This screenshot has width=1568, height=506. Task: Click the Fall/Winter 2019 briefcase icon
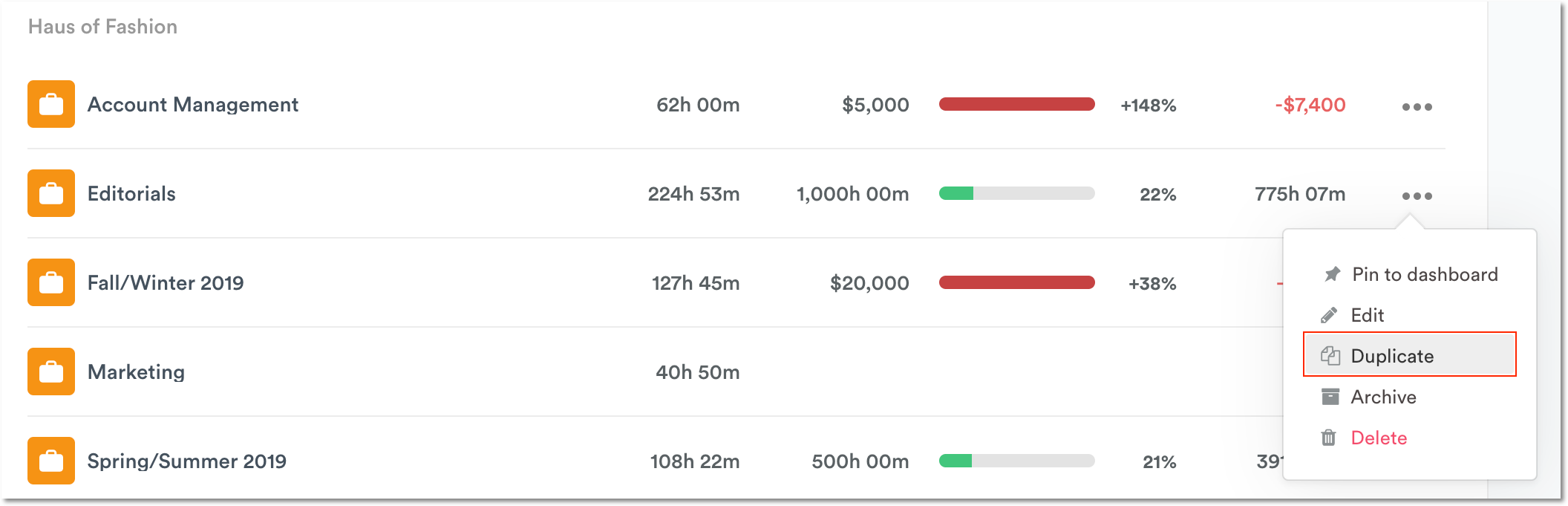51,282
